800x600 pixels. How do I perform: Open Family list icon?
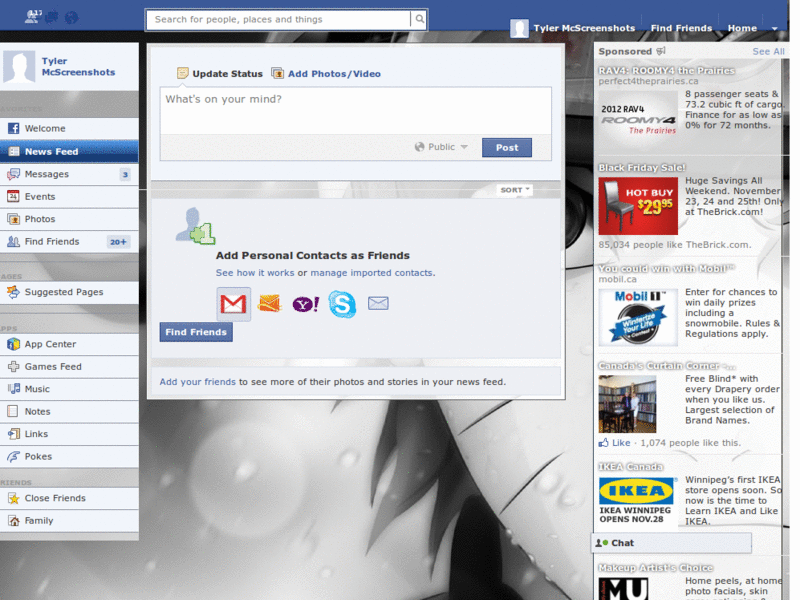(13, 520)
